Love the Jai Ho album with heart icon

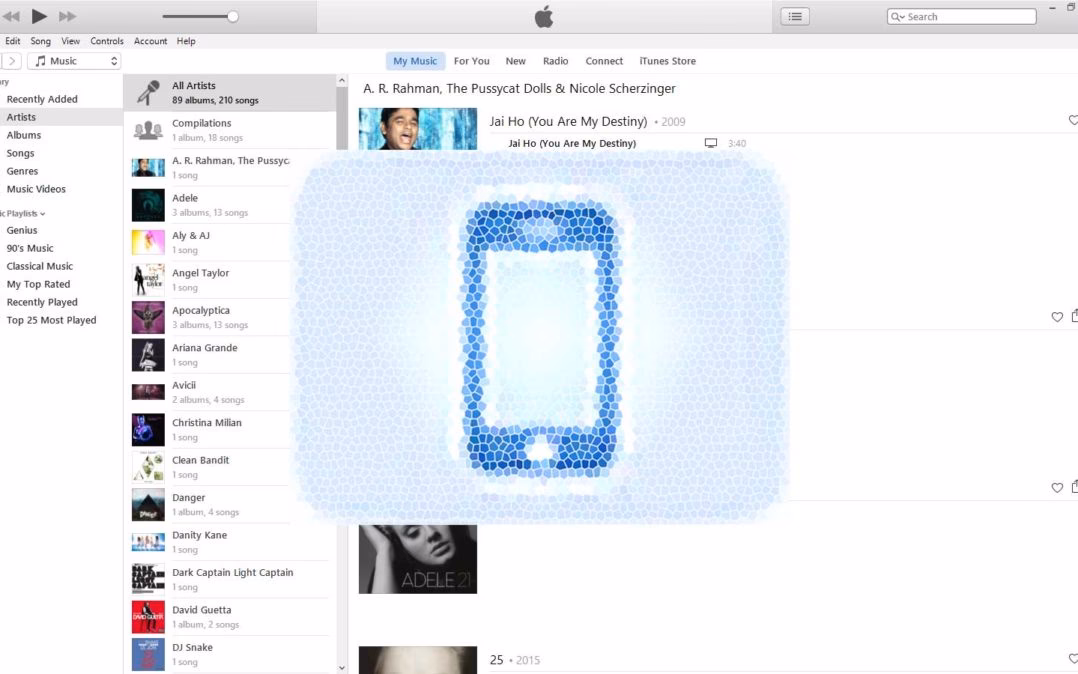coord(1073,119)
